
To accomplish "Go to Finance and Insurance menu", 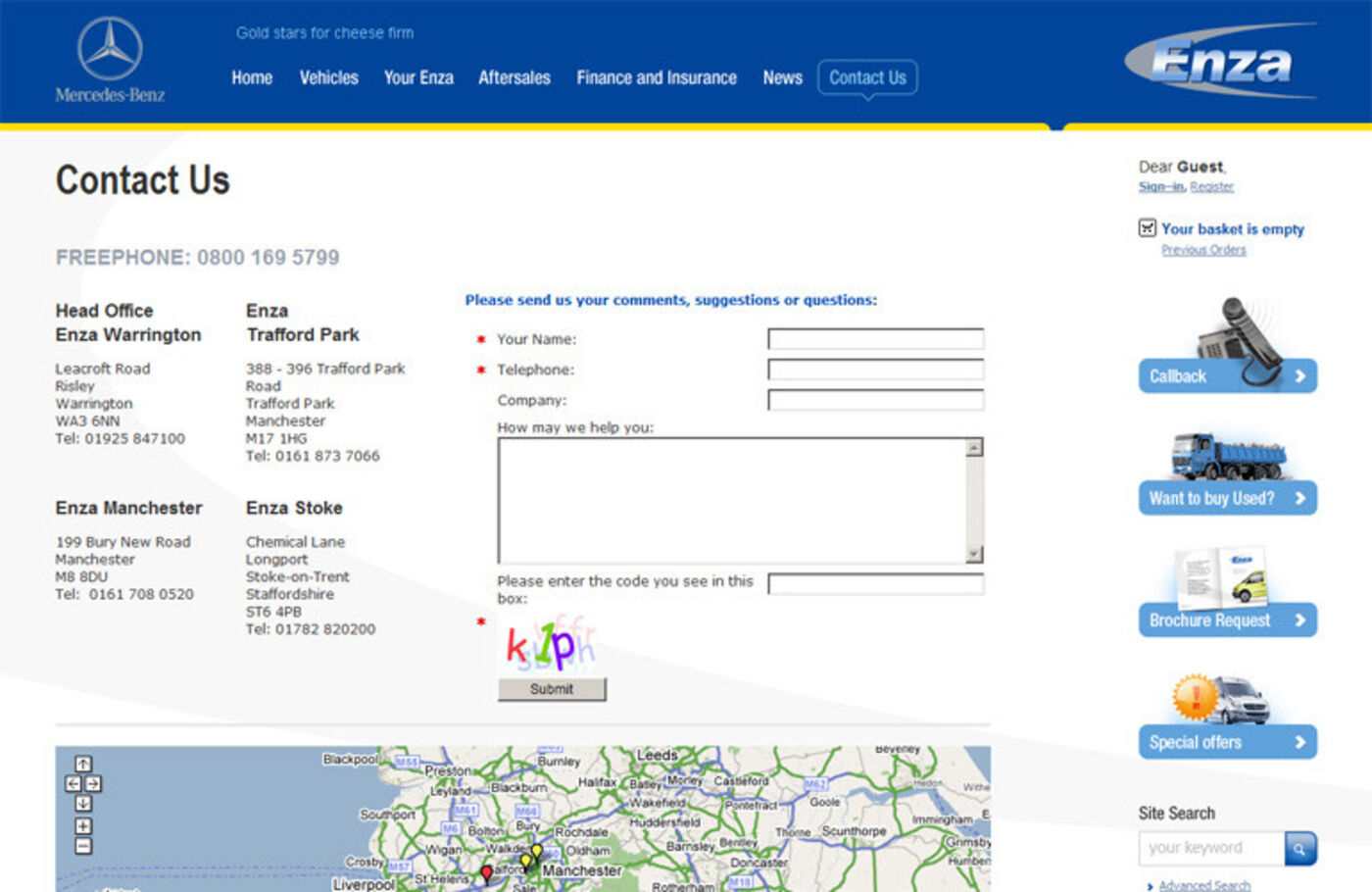I will [656, 77].
